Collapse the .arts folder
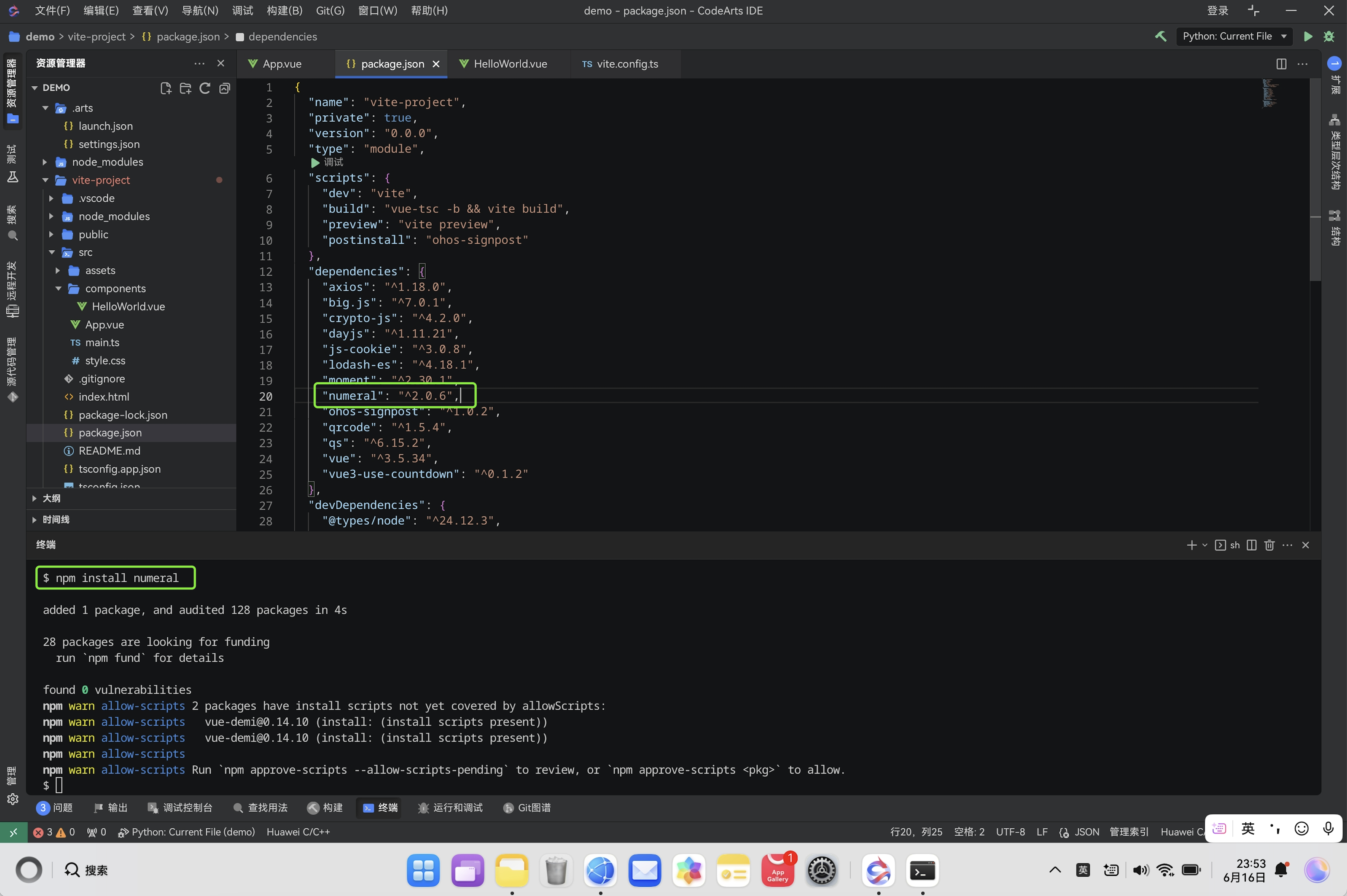 click(45, 108)
